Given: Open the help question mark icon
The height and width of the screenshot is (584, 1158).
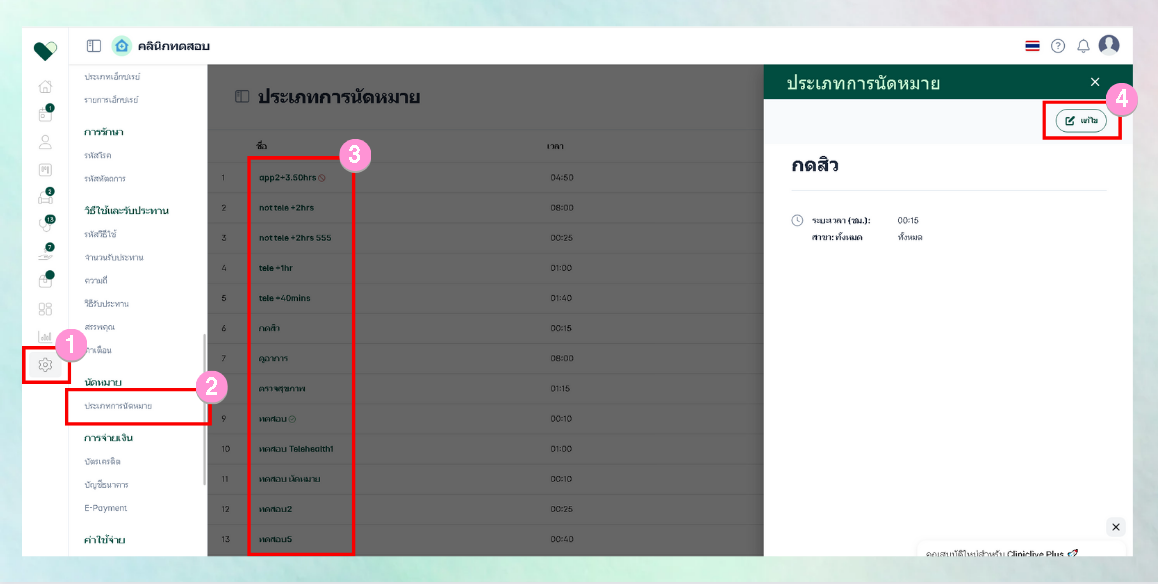Looking at the screenshot, I should coord(1058,46).
